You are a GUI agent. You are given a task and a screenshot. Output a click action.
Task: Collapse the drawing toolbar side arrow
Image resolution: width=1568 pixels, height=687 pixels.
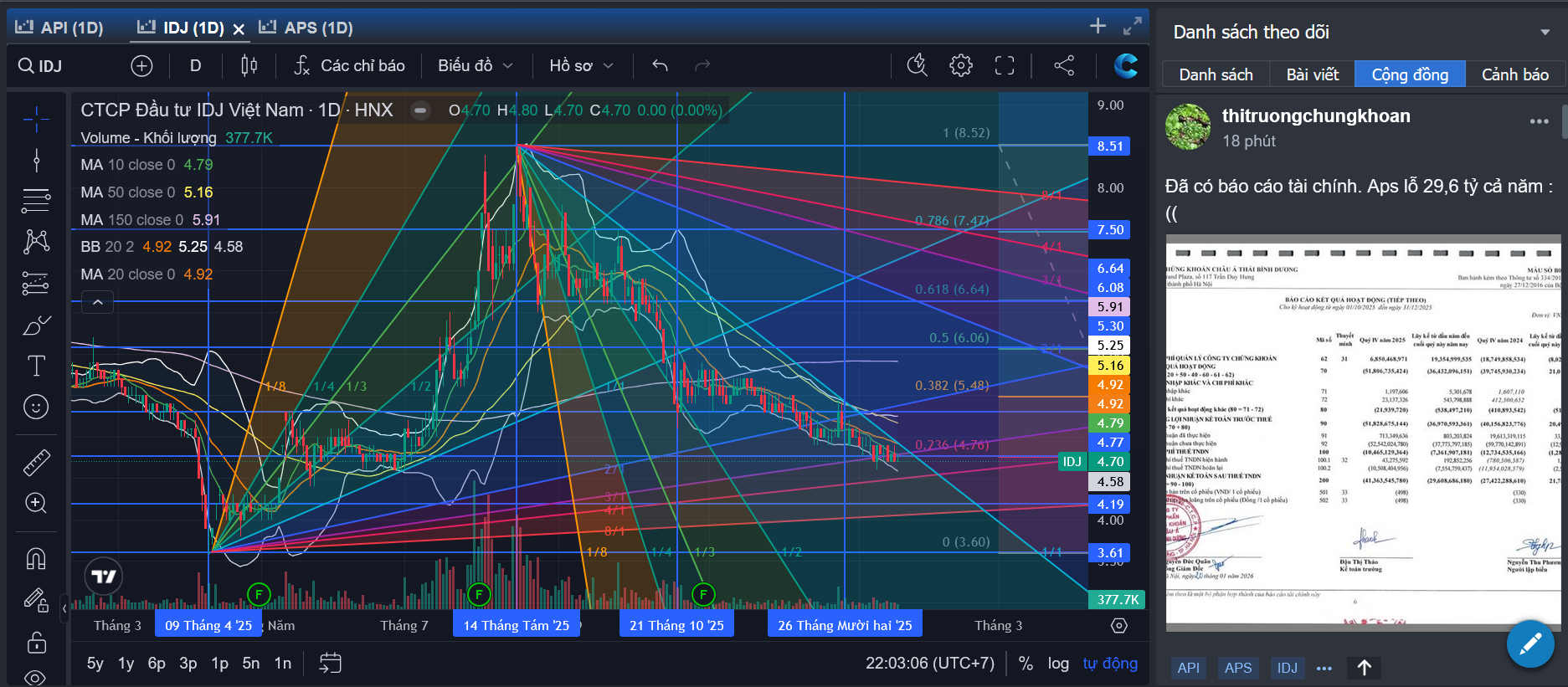[64, 608]
